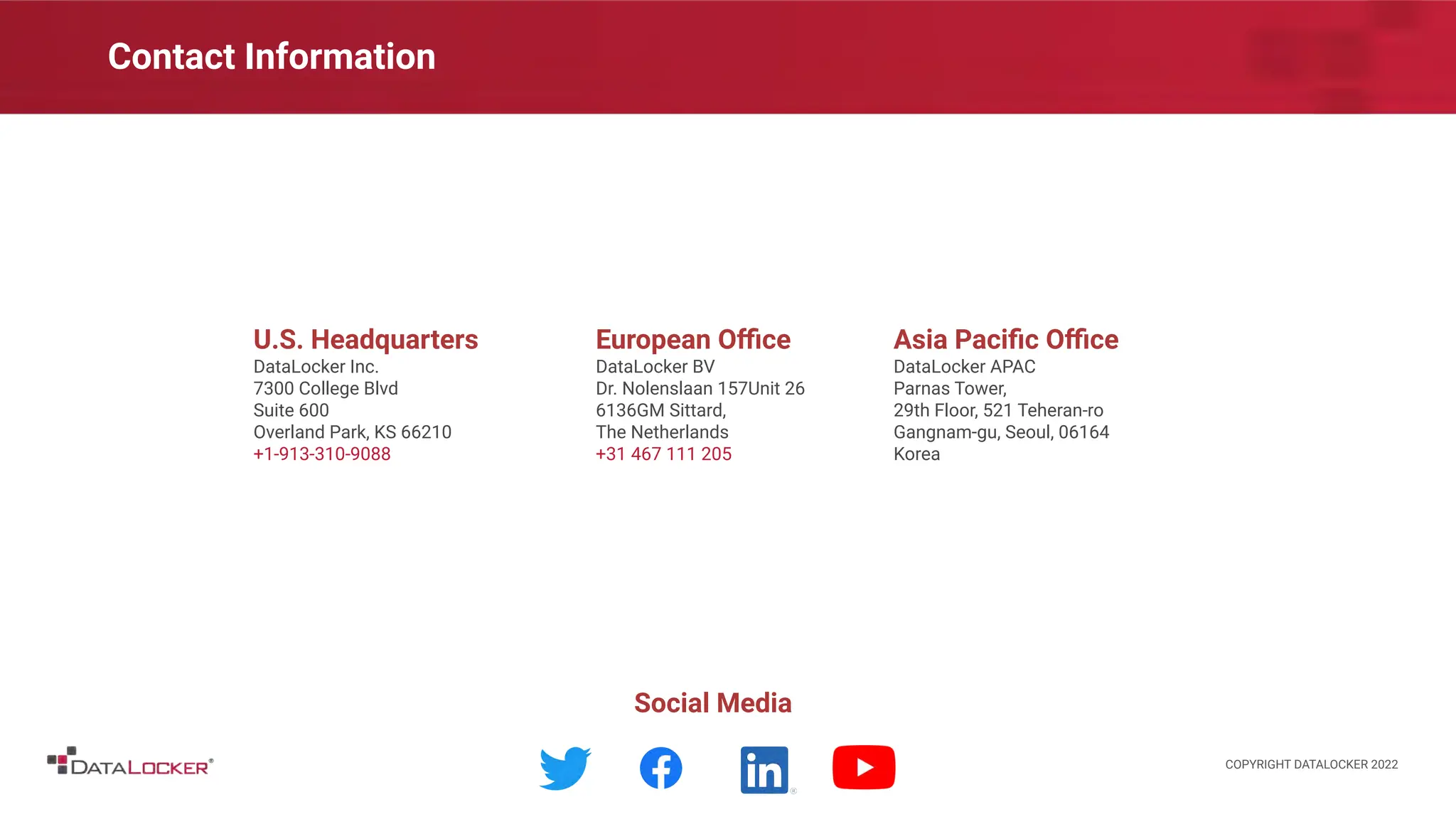The image size is (1456, 819).
Task: Open the LinkedIn icon
Action: [765, 769]
